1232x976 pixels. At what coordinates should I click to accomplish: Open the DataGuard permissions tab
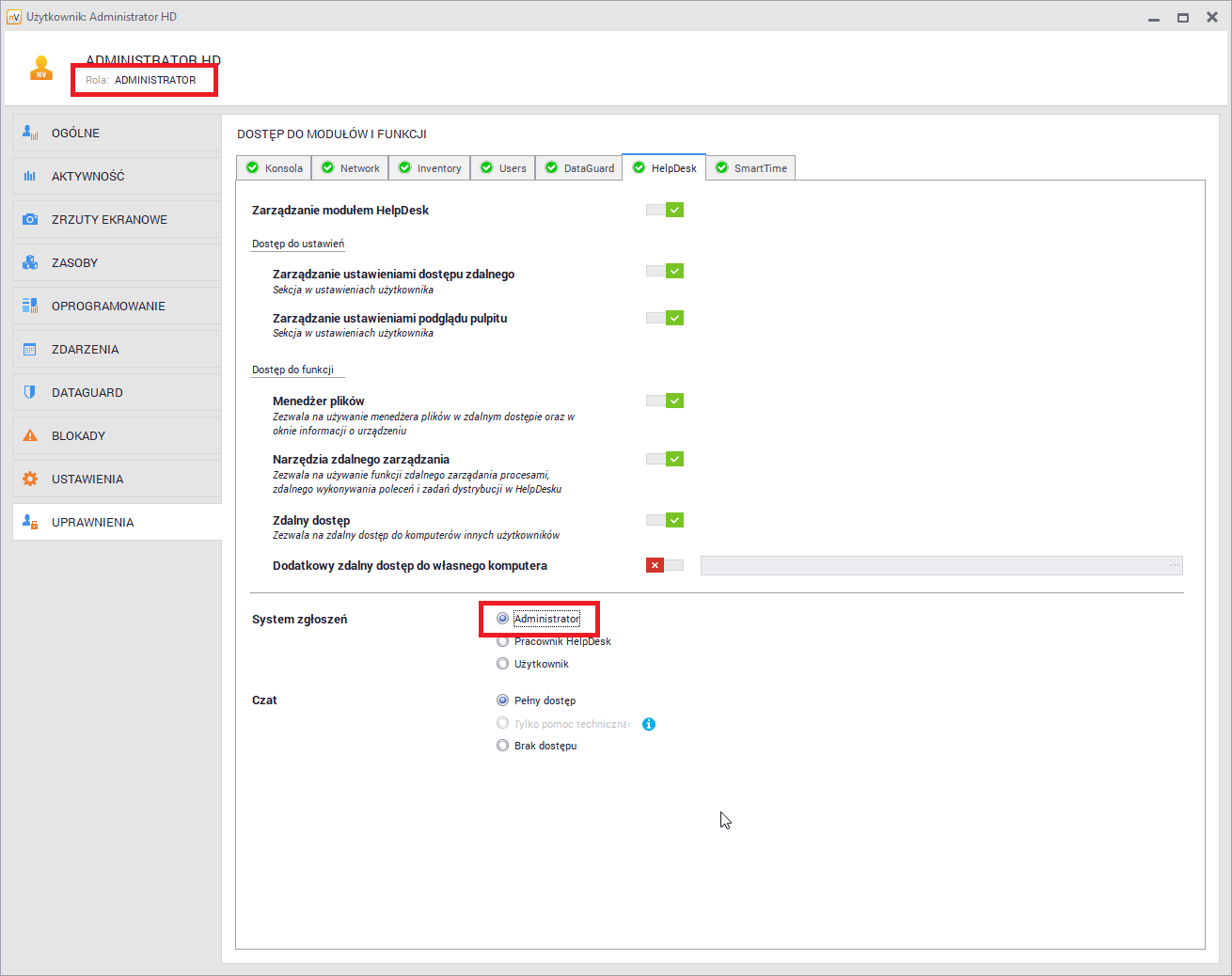[579, 168]
